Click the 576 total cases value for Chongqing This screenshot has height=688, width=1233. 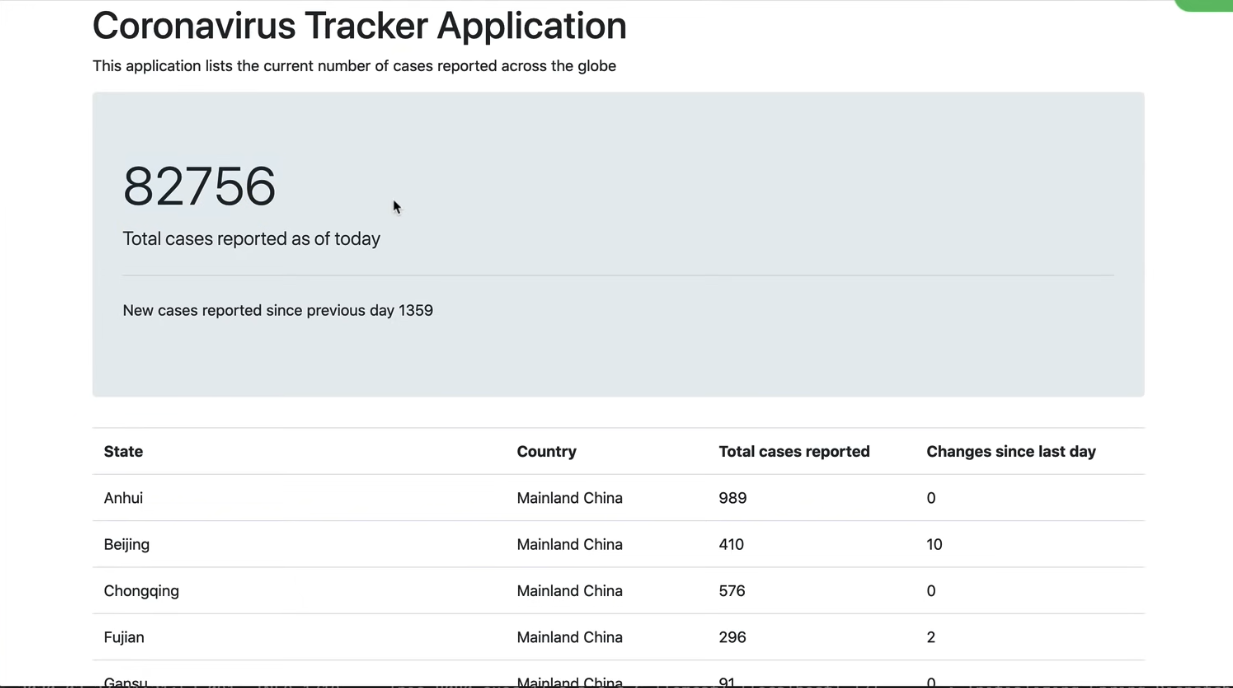732,591
